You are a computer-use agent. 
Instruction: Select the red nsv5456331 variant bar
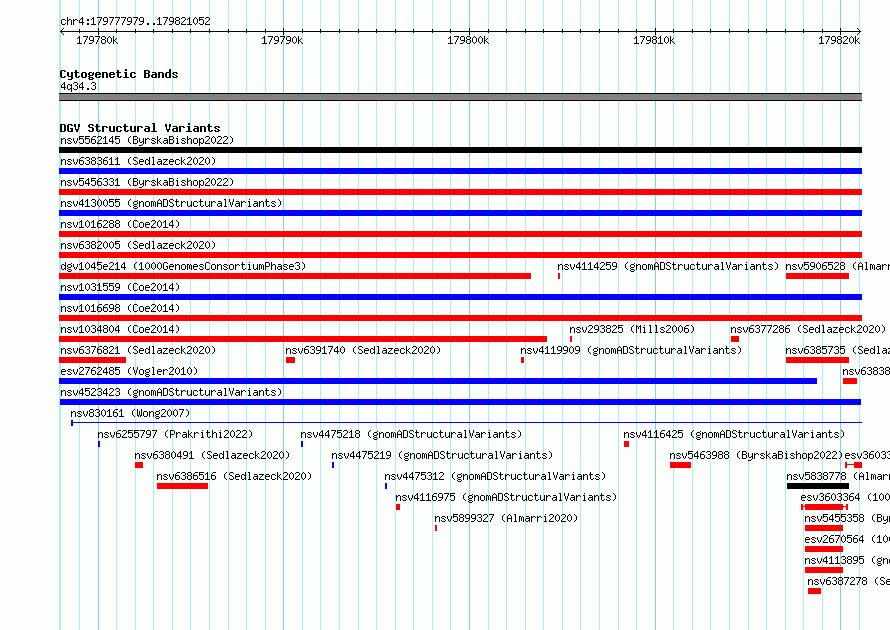pyautogui.click(x=460, y=192)
